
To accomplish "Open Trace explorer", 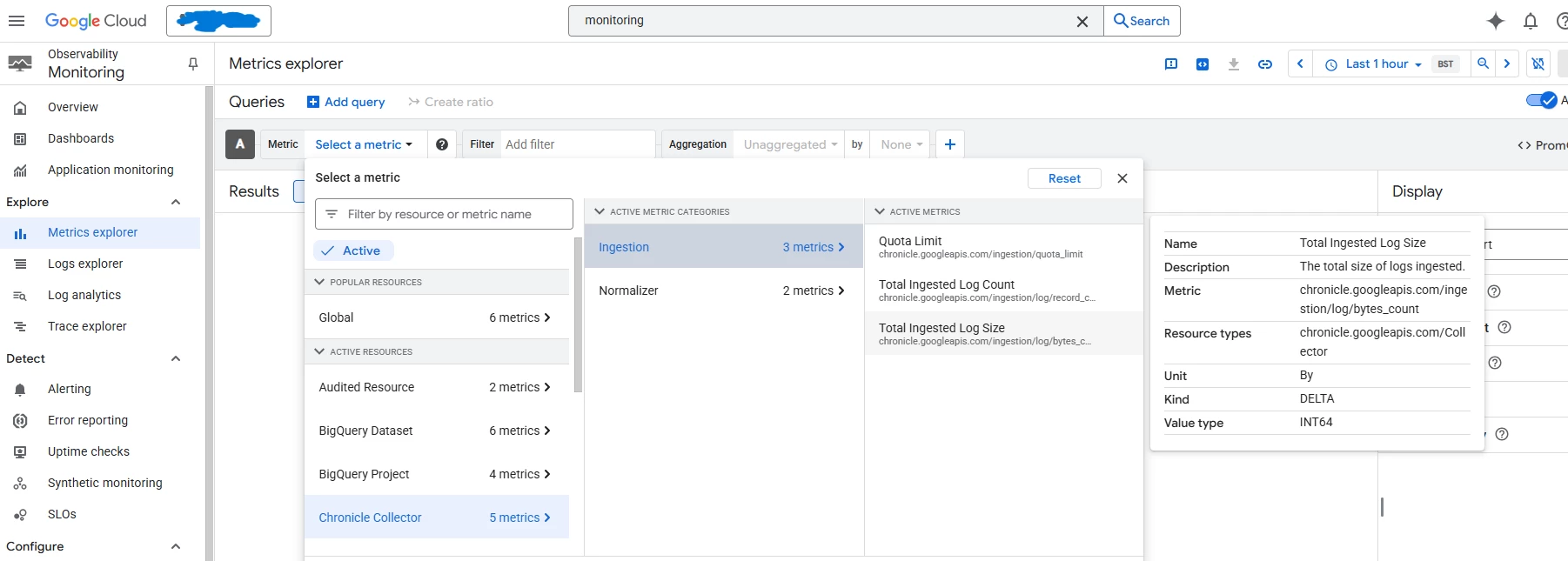I will point(100,326).
